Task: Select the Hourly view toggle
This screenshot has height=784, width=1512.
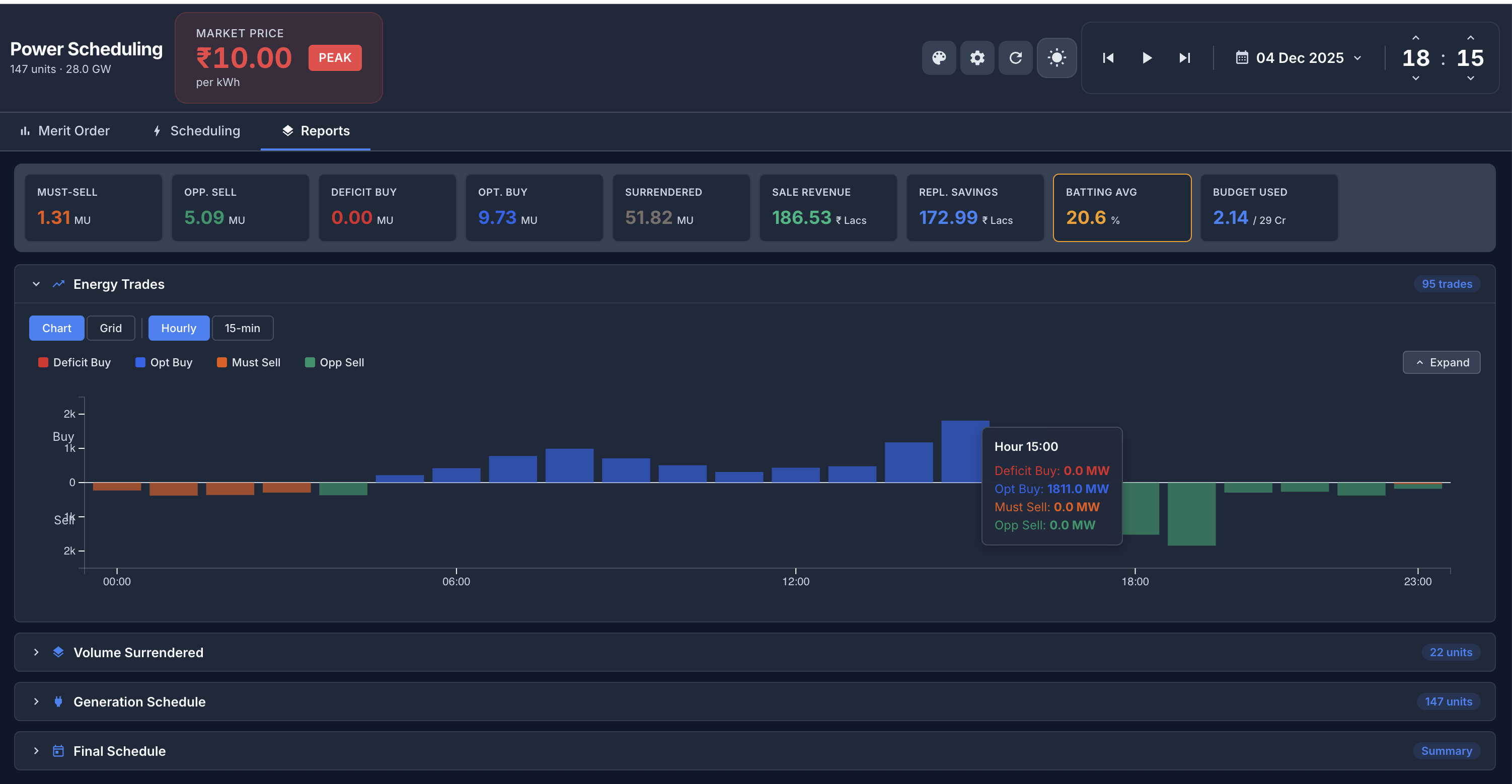Action: coord(179,328)
